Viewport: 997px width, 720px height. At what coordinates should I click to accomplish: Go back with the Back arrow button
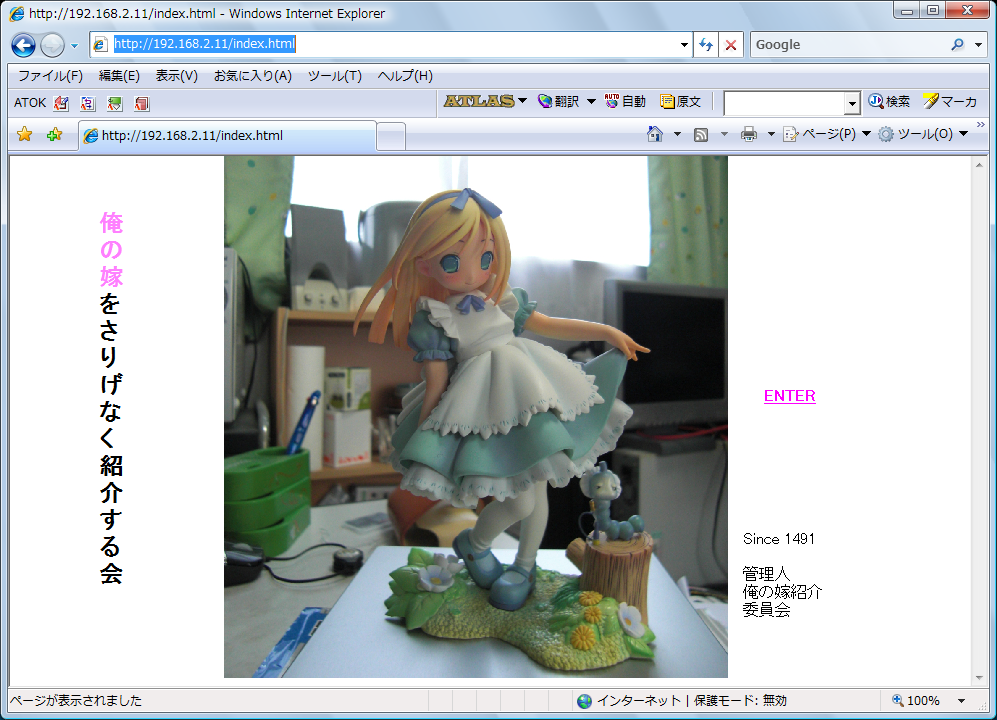24,45
